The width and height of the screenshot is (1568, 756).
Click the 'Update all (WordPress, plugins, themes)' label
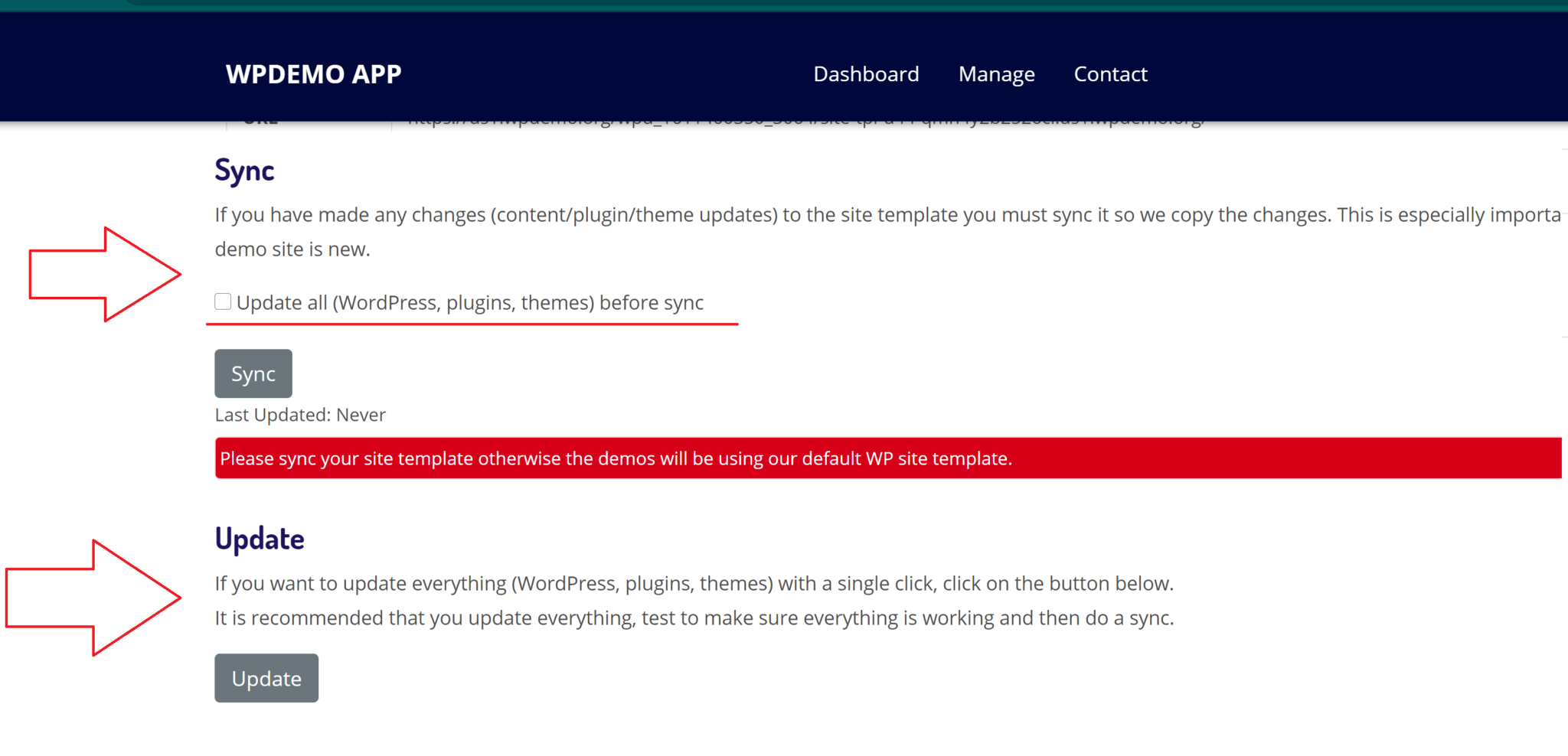click(x=469, y=303)
